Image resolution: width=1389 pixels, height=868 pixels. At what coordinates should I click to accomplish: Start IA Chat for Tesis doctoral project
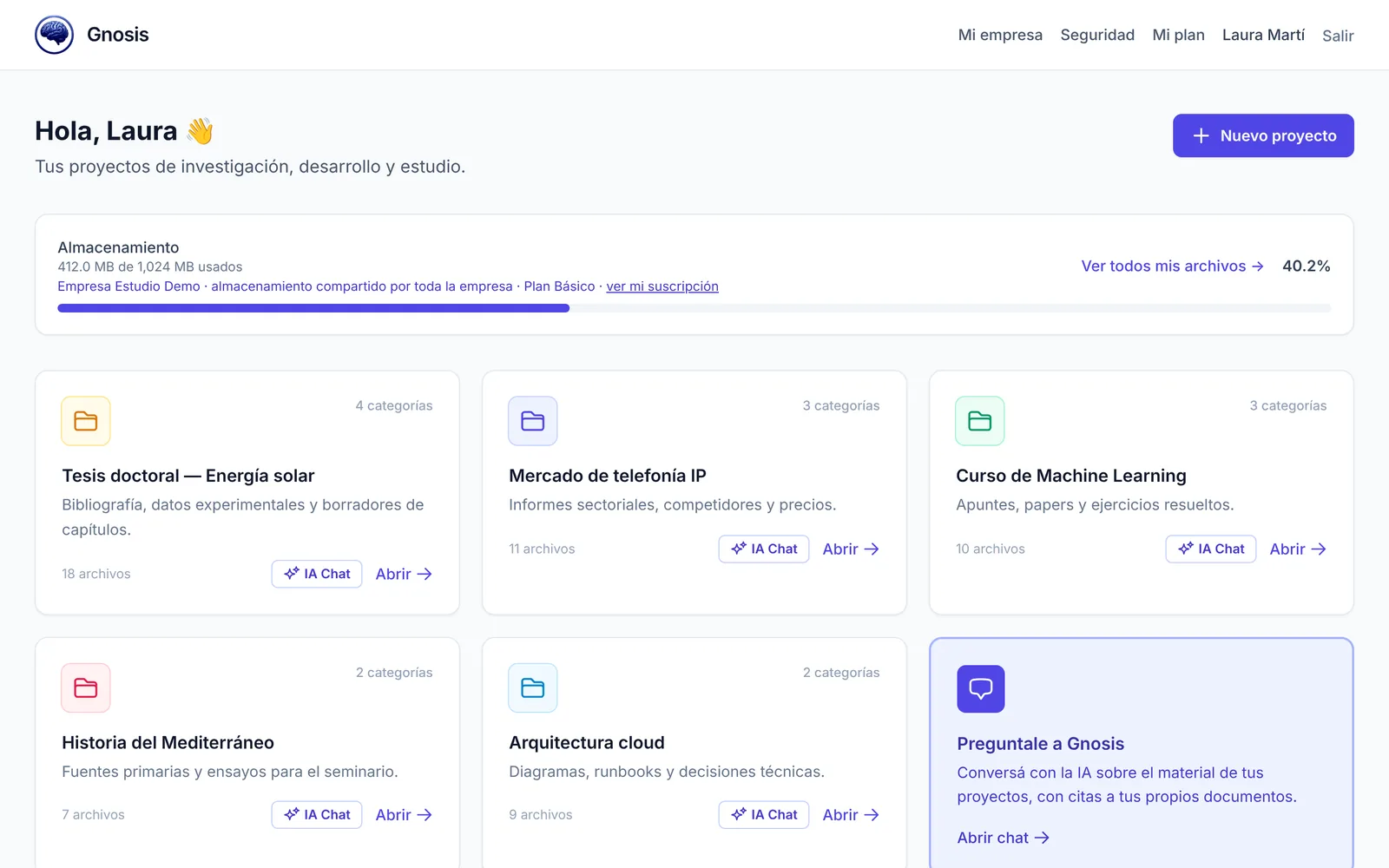point(317,574)
